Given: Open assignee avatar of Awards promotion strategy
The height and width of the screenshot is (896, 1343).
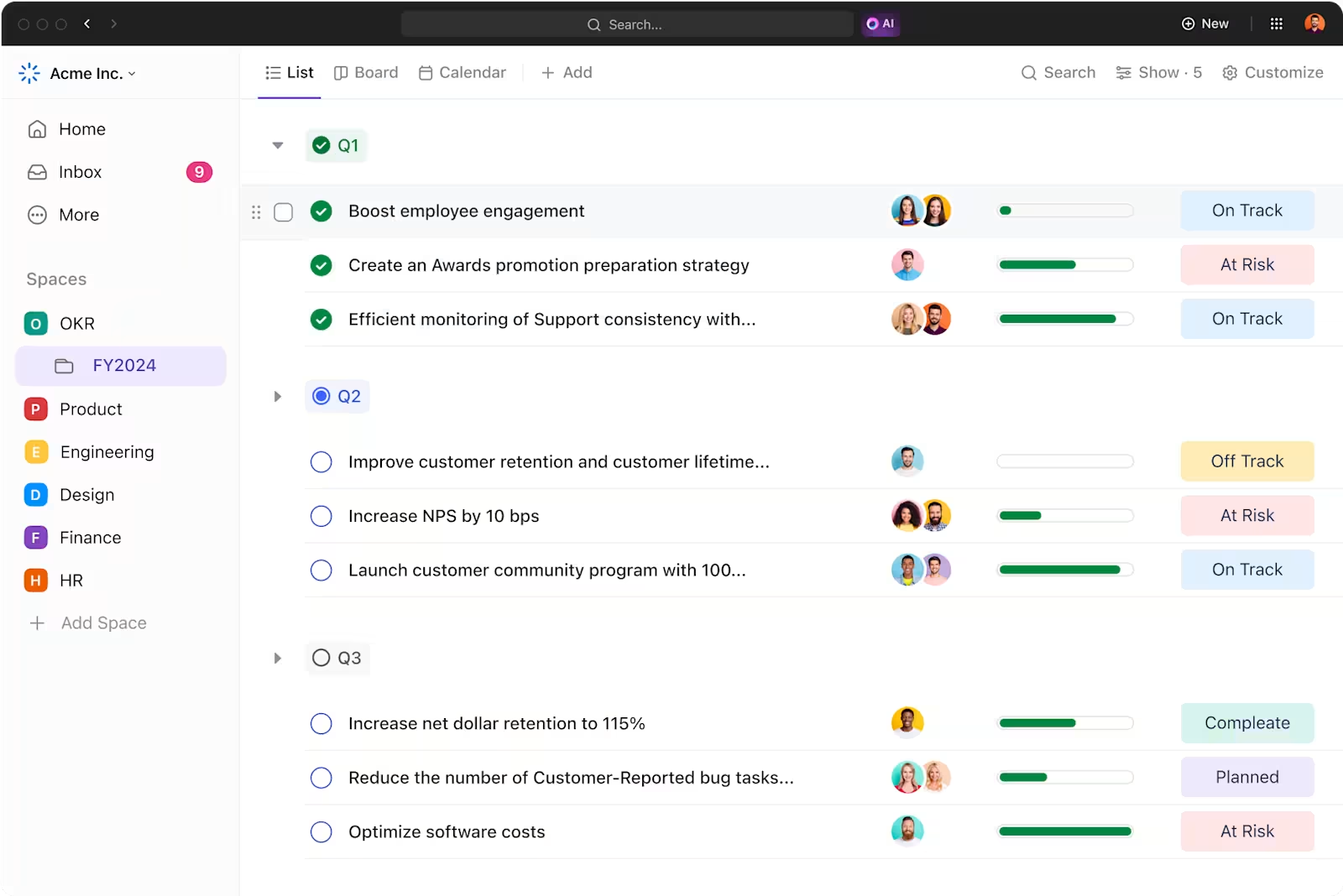Looking at the screenshot, I should pos(907,265).
